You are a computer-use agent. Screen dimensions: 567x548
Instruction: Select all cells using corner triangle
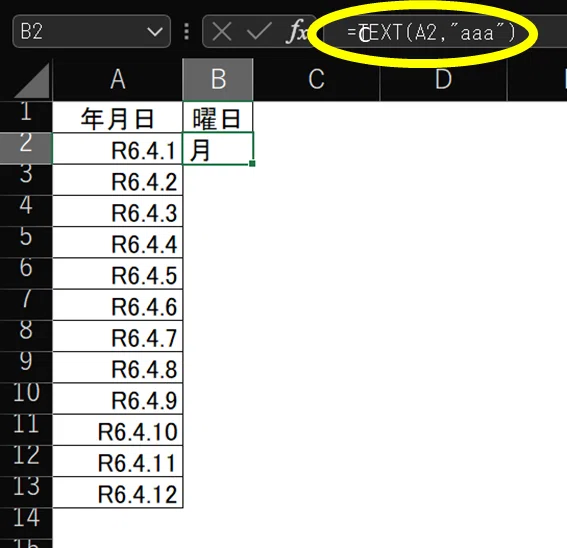click(32, 81)
